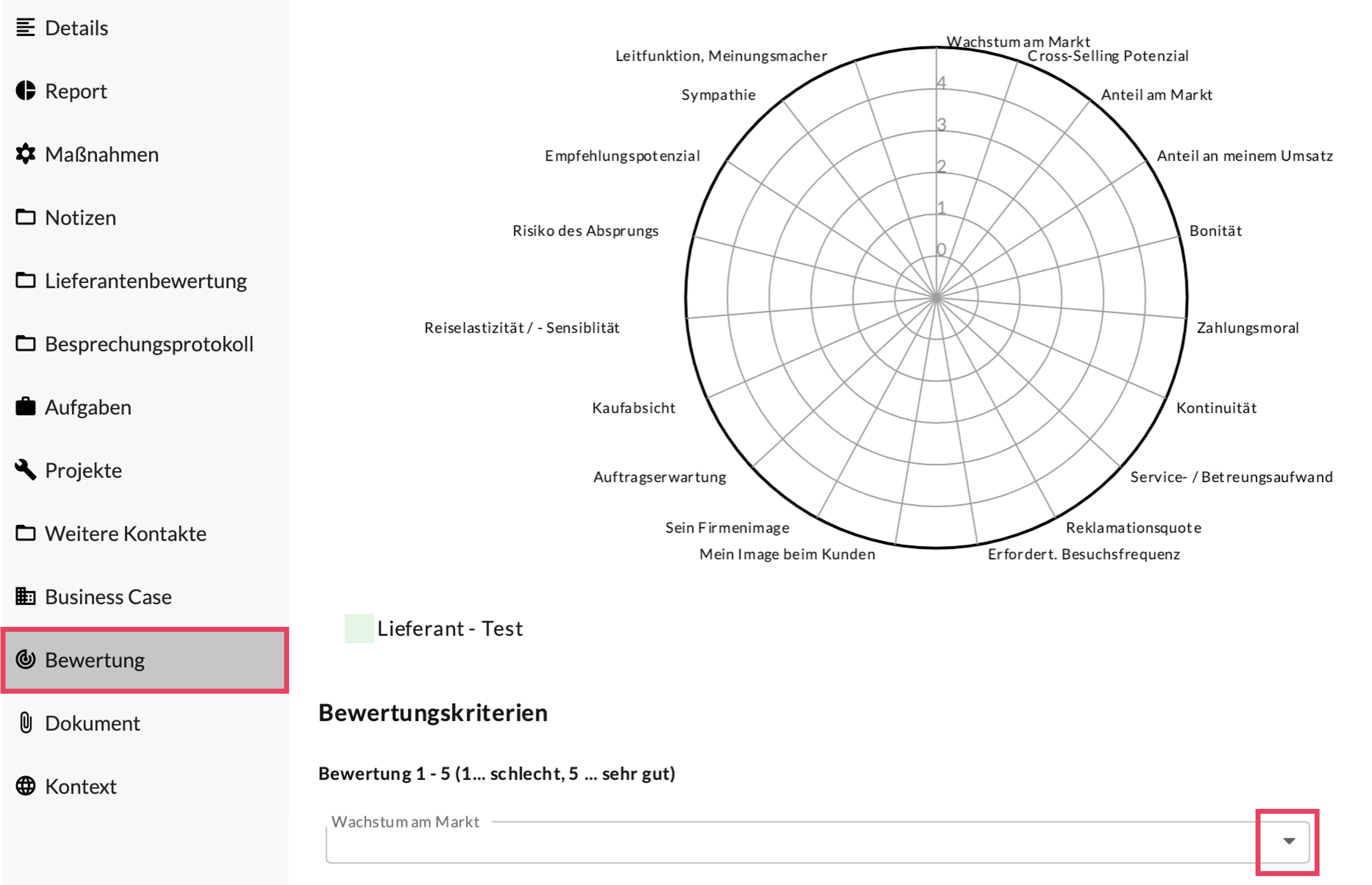Image resolution: width=1372 pixels, height=885 pixels.
Task: Click the Maßnahmen gear icon
Action: [x=25, y=154]
